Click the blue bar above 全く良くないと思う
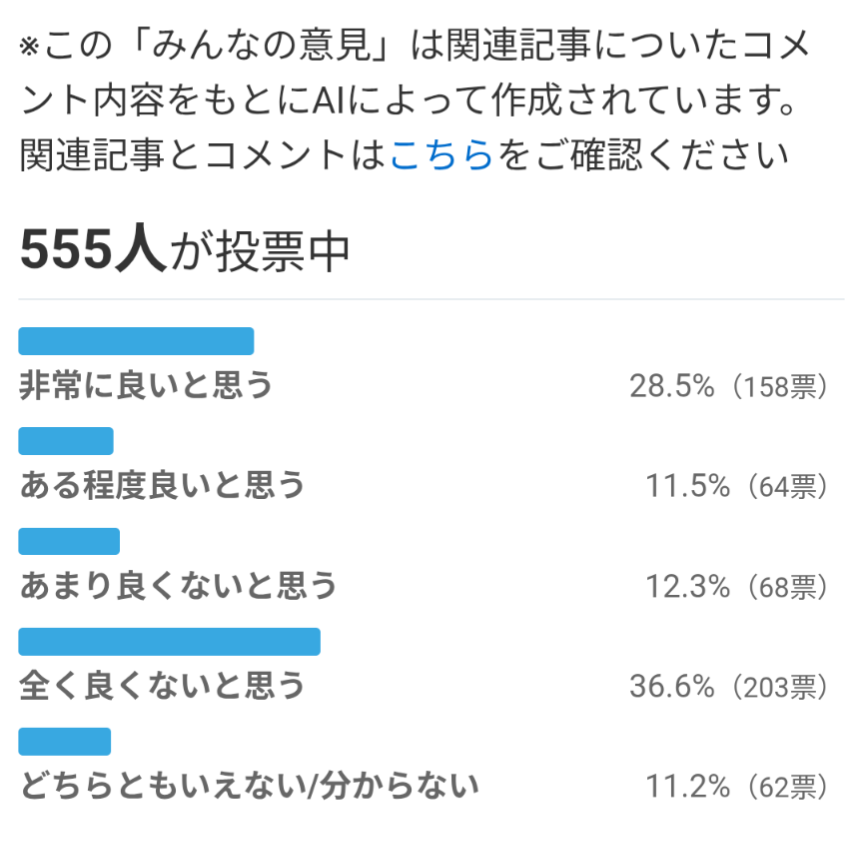863x842 pixels. pyautogui.click(x=170, y=642)
